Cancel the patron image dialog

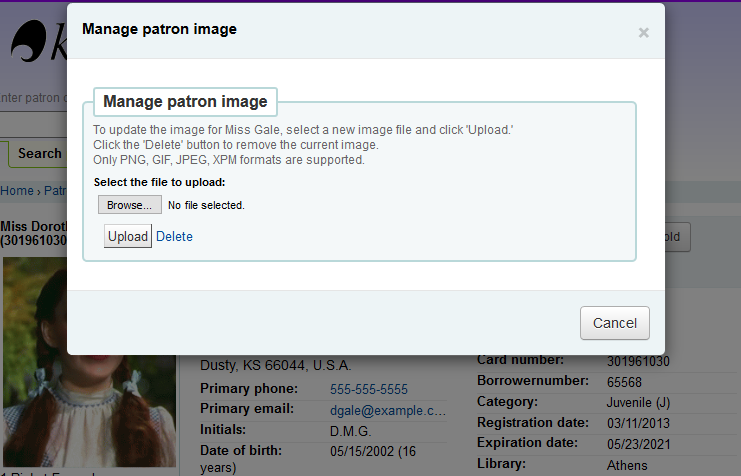click(615, 323)
